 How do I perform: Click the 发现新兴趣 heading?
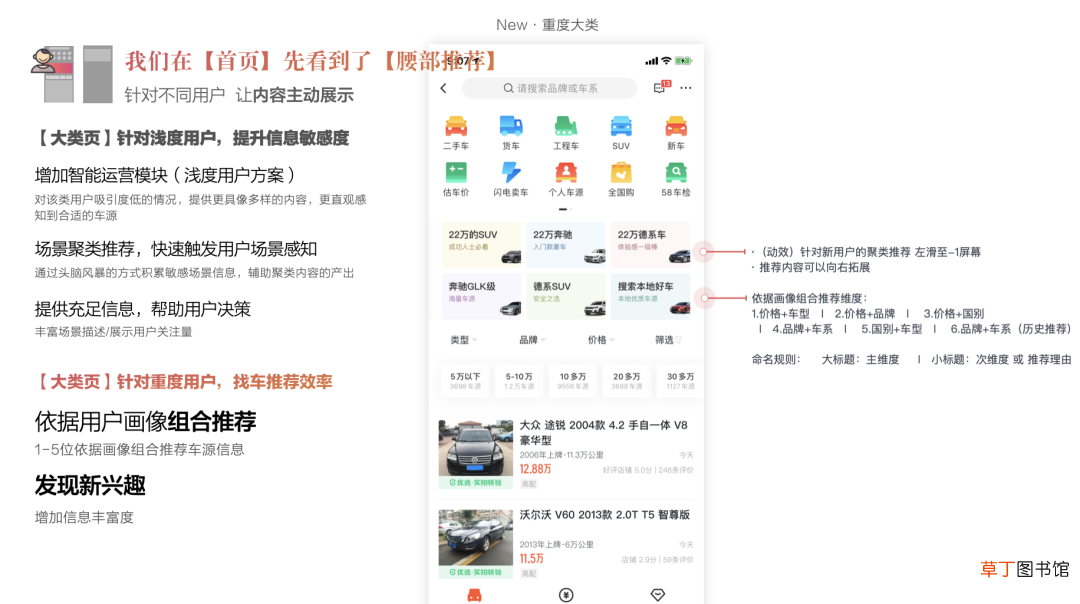(90, 486)
